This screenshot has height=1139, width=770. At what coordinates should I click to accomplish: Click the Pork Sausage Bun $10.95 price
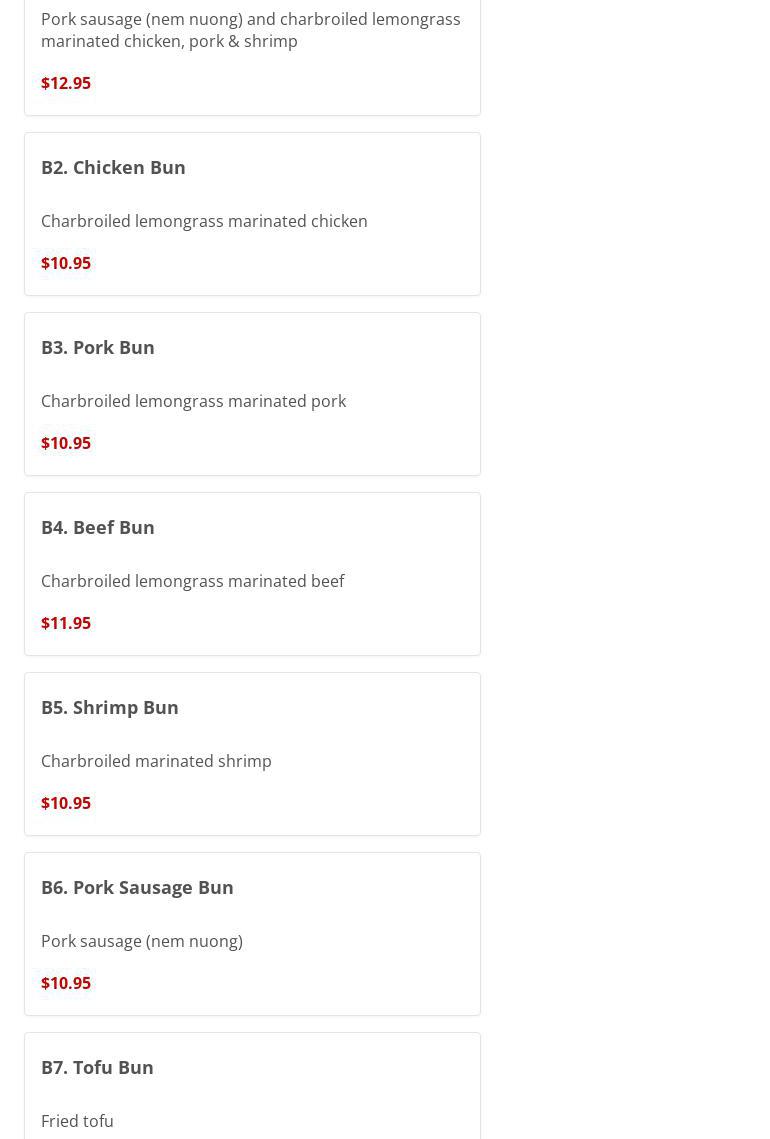click(66, 983)
